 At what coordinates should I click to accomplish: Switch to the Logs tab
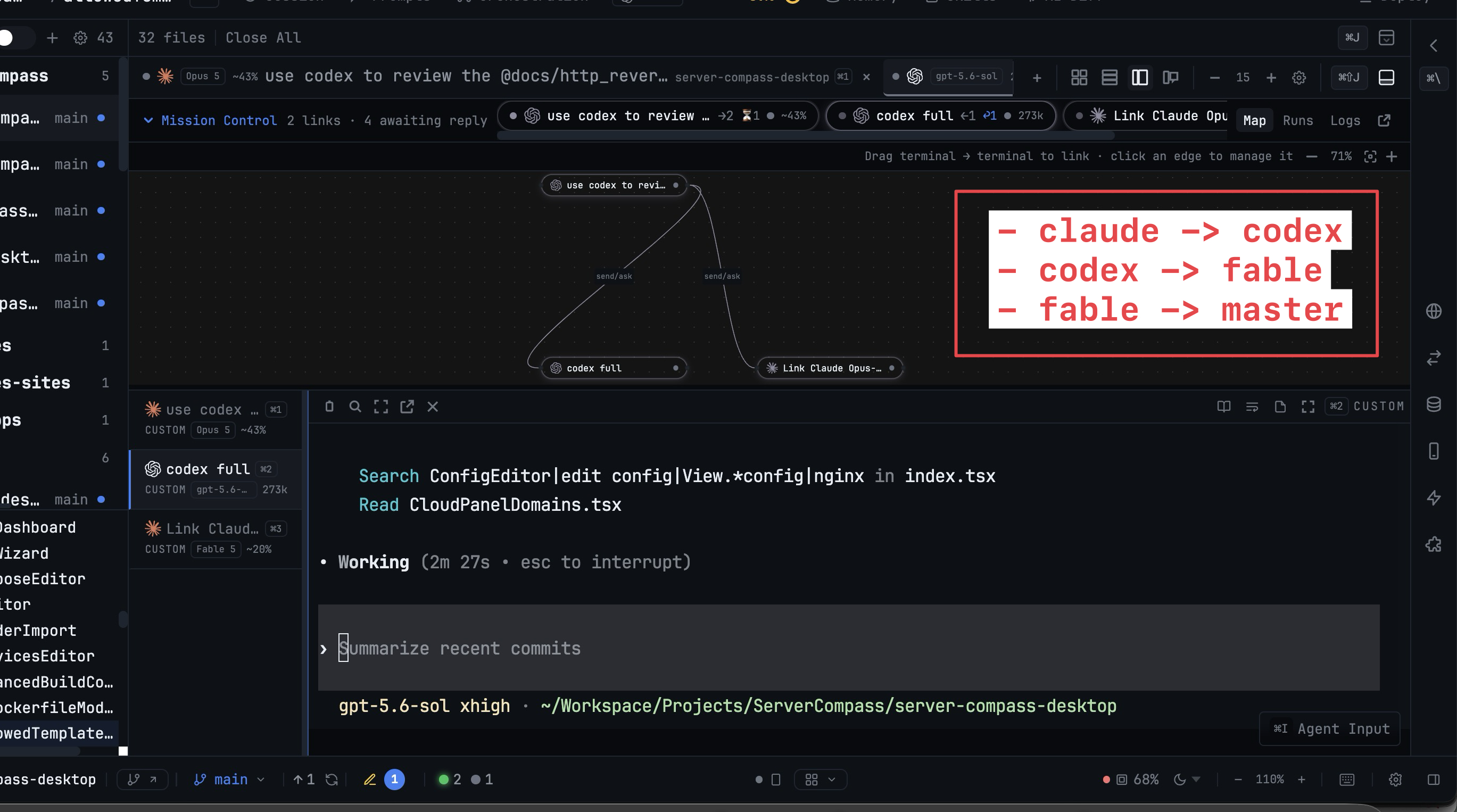[1345, 120]
